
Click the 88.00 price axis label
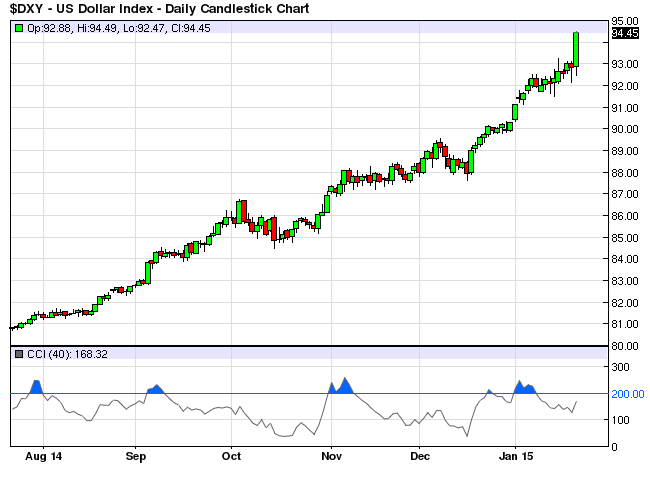[x=625, y=172]
